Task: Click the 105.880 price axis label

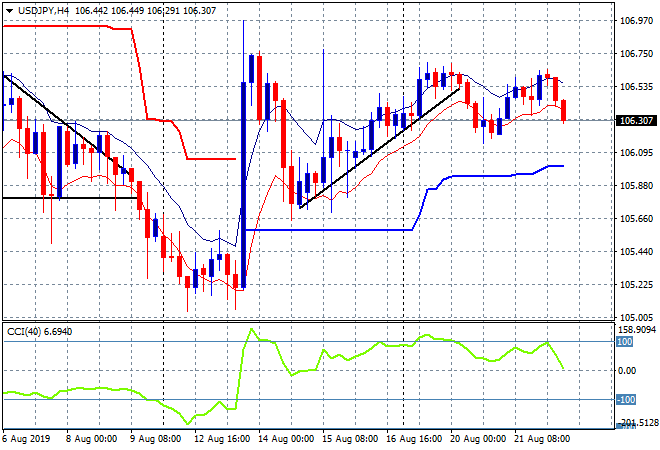Action: point(636,186)
